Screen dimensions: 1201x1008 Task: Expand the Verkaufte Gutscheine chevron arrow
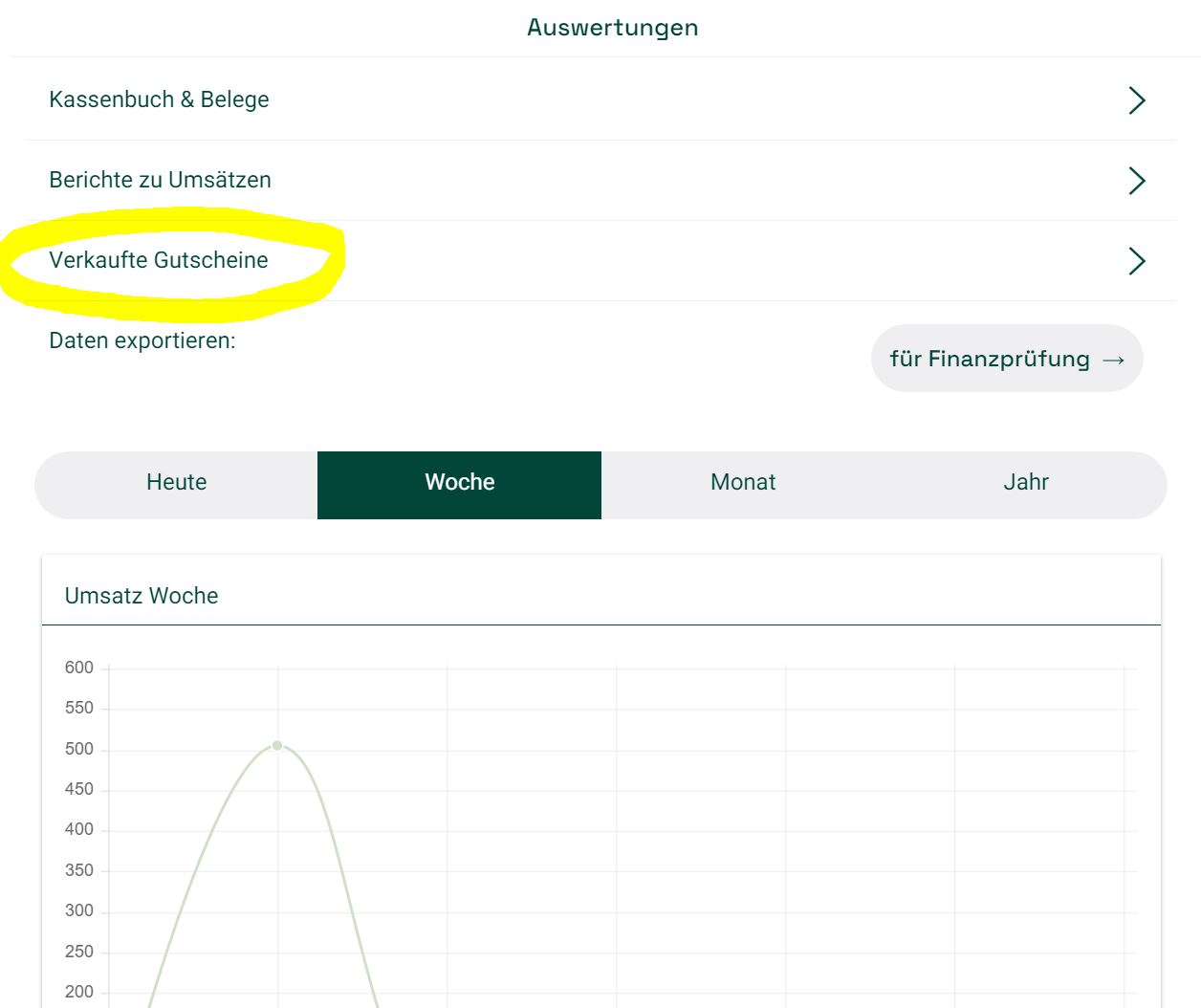pyautogui.click(x=1137, y=261)
